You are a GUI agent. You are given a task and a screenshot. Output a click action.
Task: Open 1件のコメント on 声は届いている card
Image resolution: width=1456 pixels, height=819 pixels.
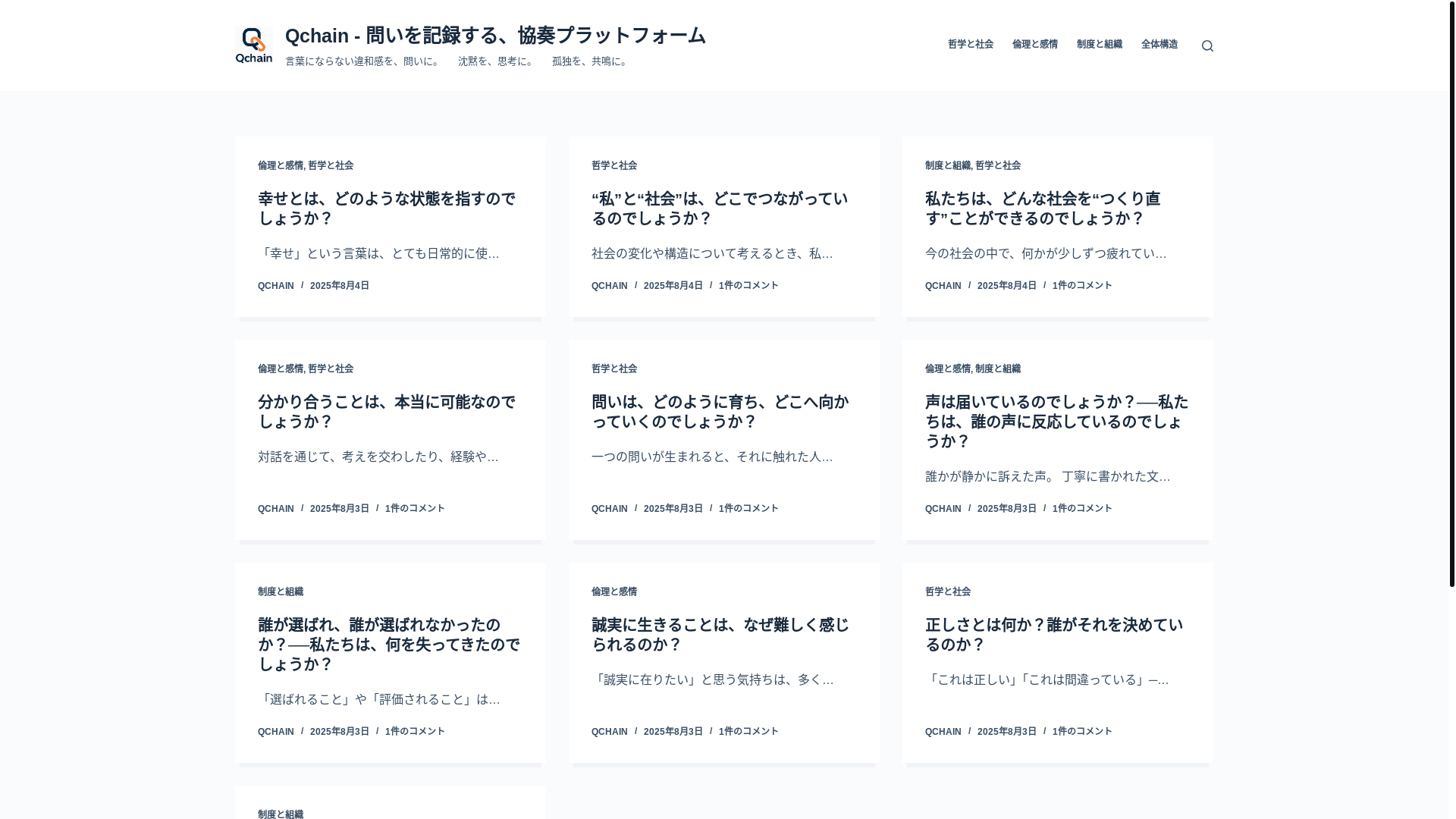click(x=1082, y=509)
